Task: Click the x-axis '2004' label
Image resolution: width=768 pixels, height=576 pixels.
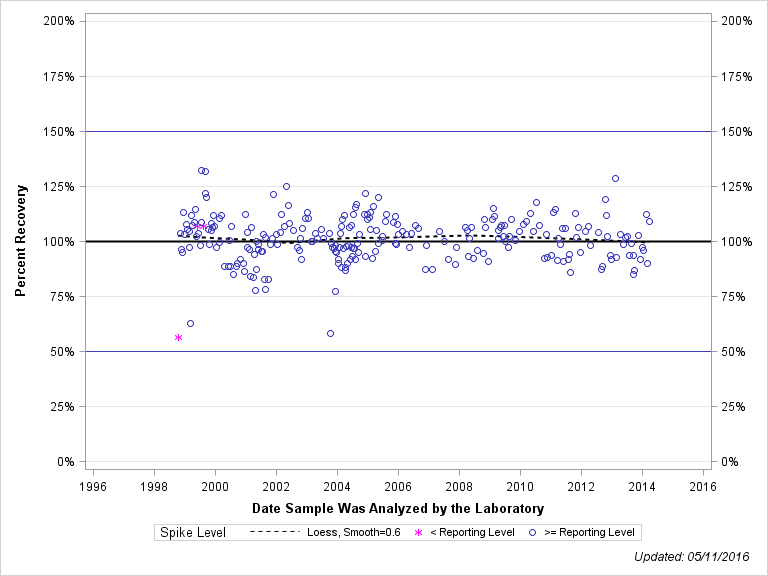Action: click(337, 486)
